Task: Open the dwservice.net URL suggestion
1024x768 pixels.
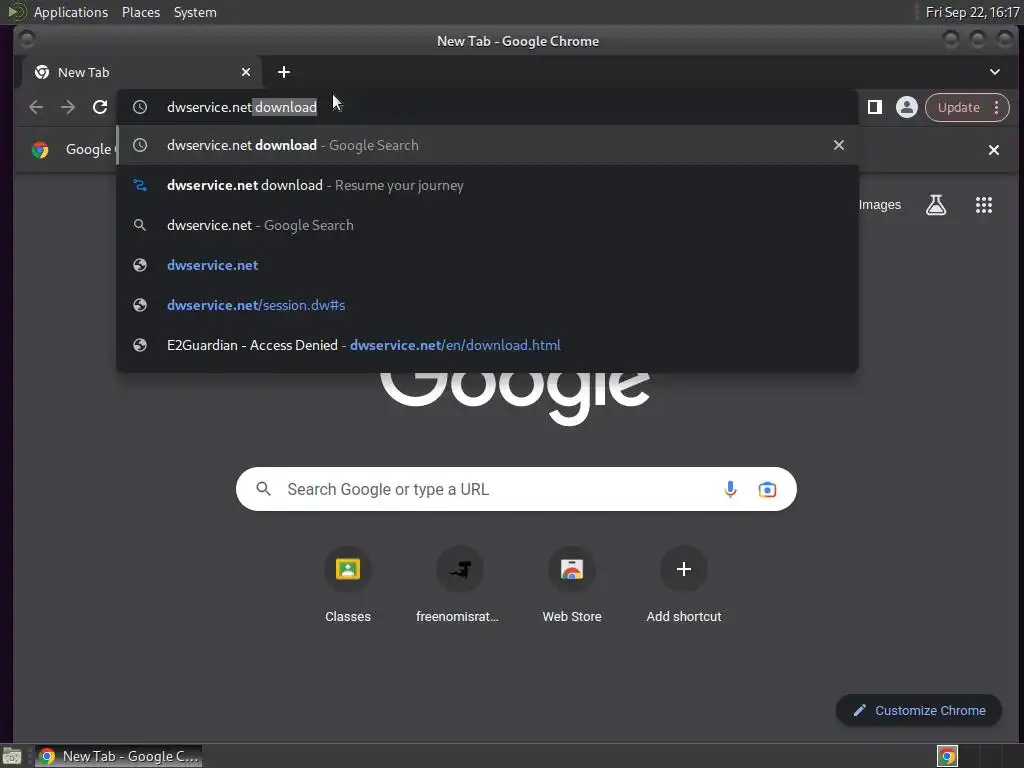Action: [x=487, y=264]
